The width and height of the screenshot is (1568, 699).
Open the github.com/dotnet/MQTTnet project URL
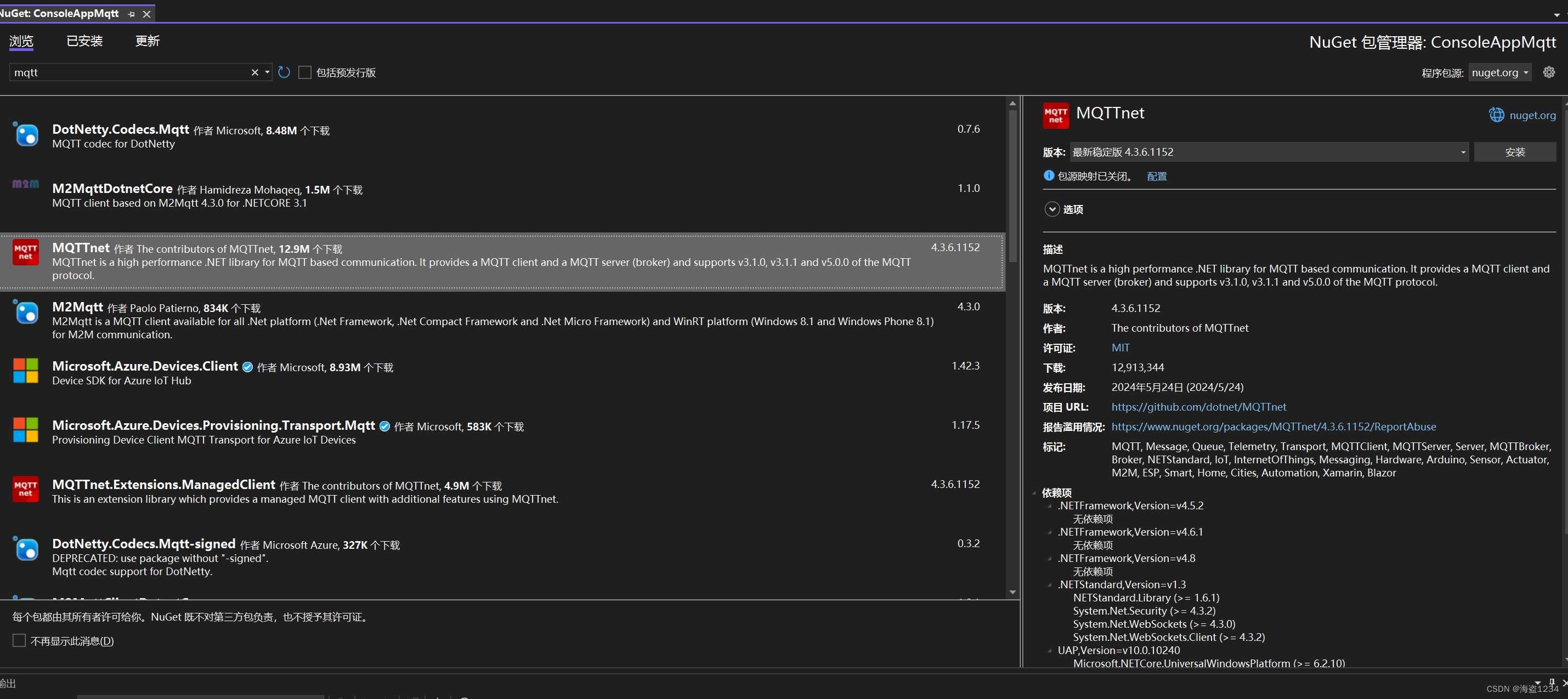(x=1198, y=406)
